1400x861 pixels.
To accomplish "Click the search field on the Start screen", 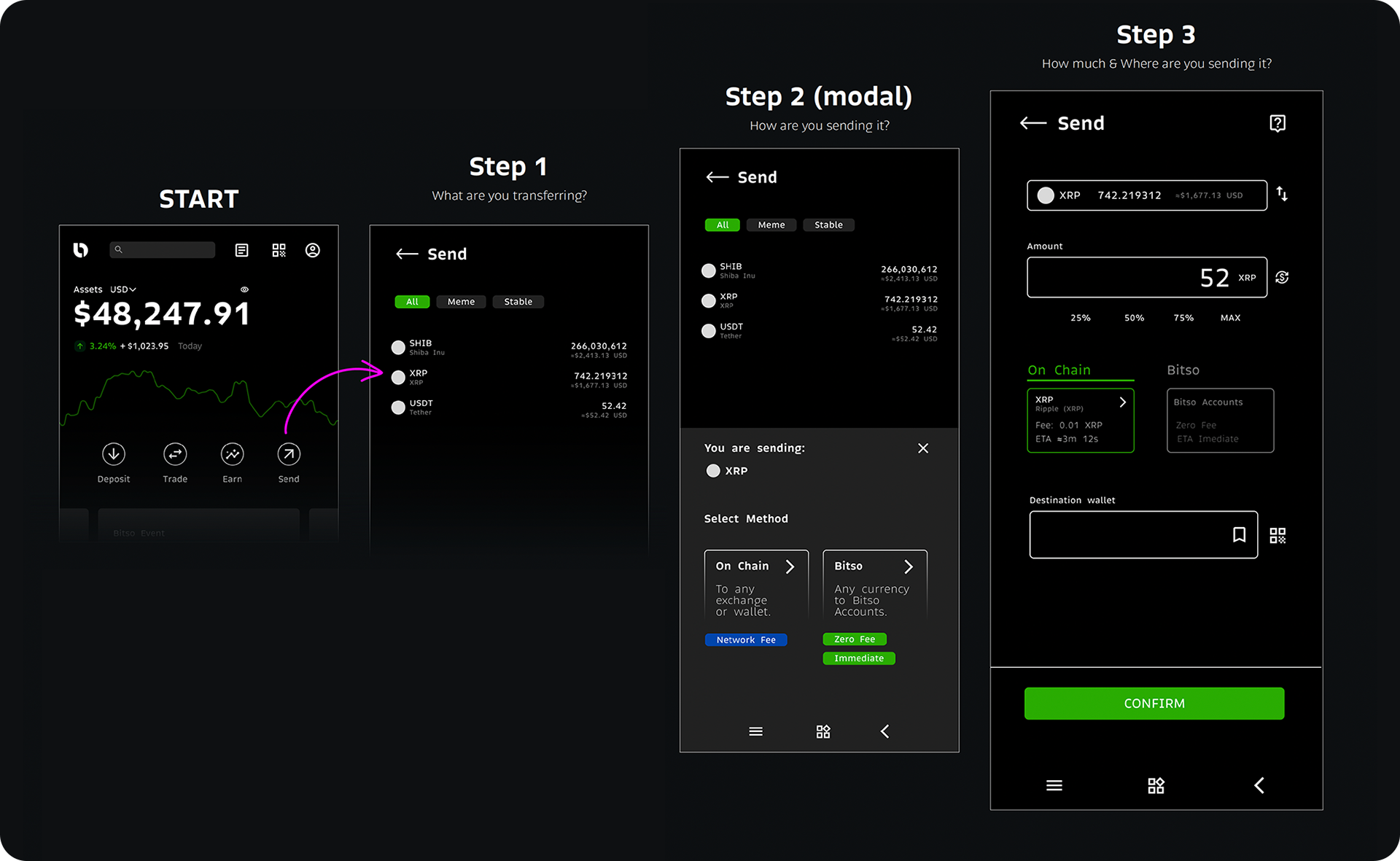I will pyautogui.click(x=162, y=250).
